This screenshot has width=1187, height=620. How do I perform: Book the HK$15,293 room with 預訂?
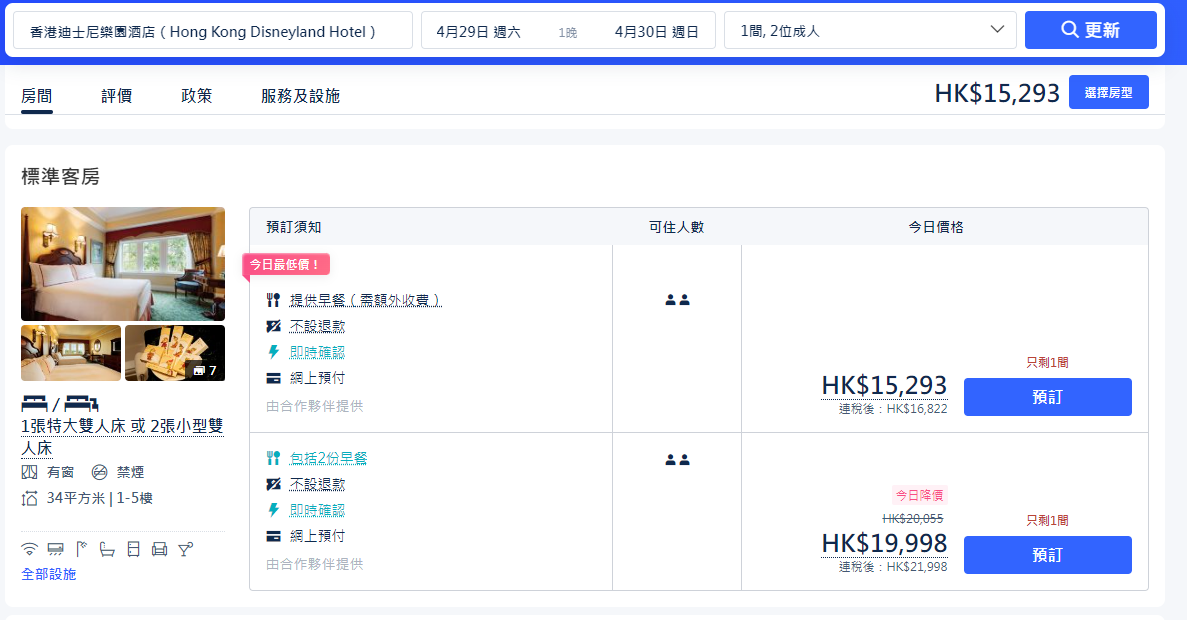pyautogui.click(x=1047, y=397)
